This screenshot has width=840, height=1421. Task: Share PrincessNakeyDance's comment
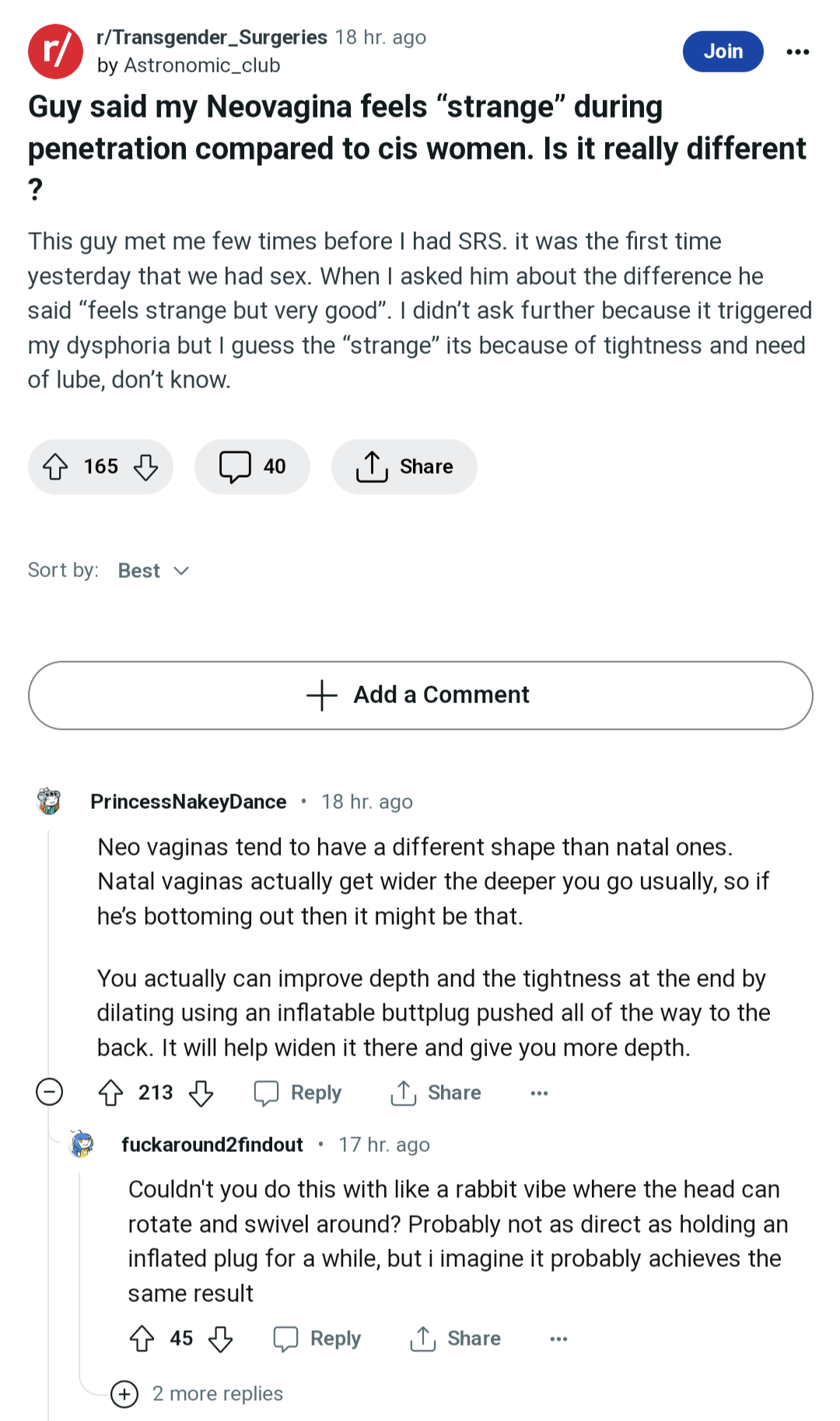click(x=436, y=1093)
